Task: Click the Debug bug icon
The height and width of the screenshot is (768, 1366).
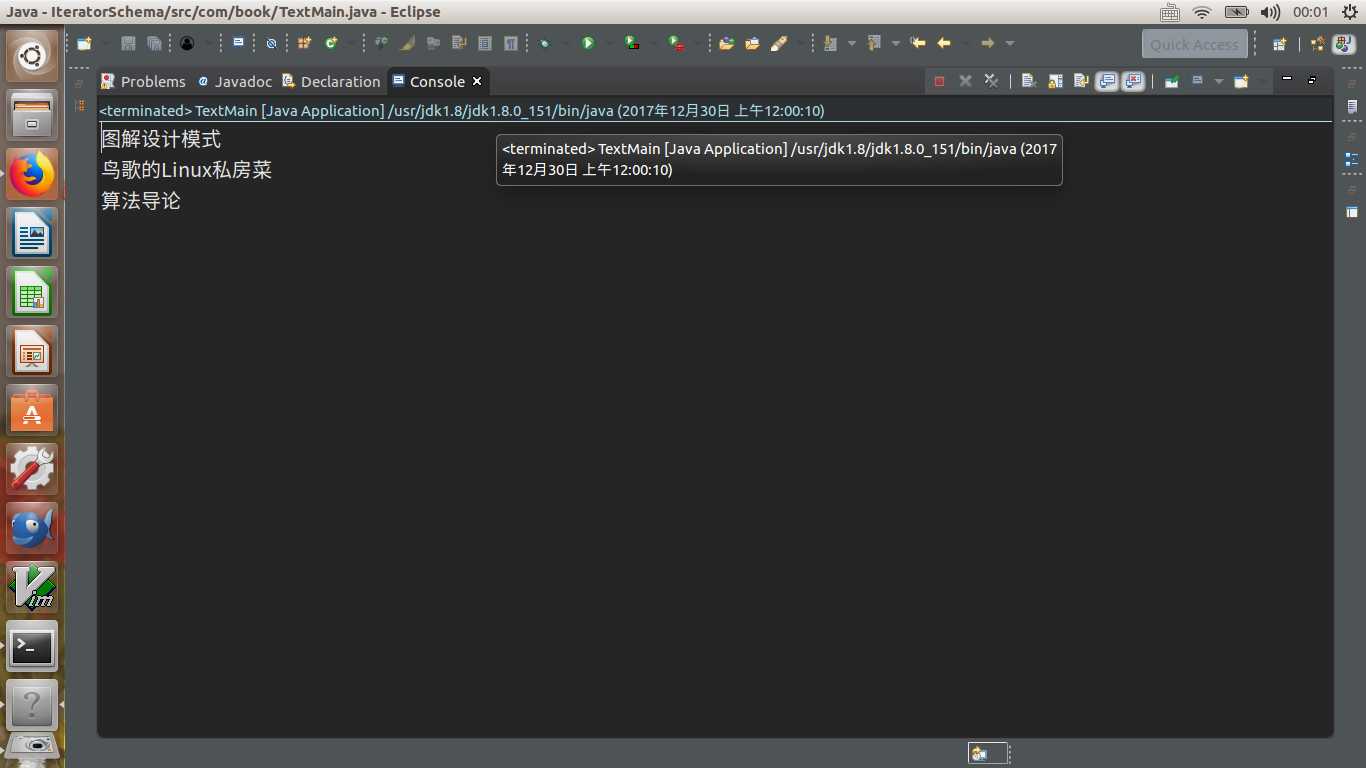Action: pos(543,43)
